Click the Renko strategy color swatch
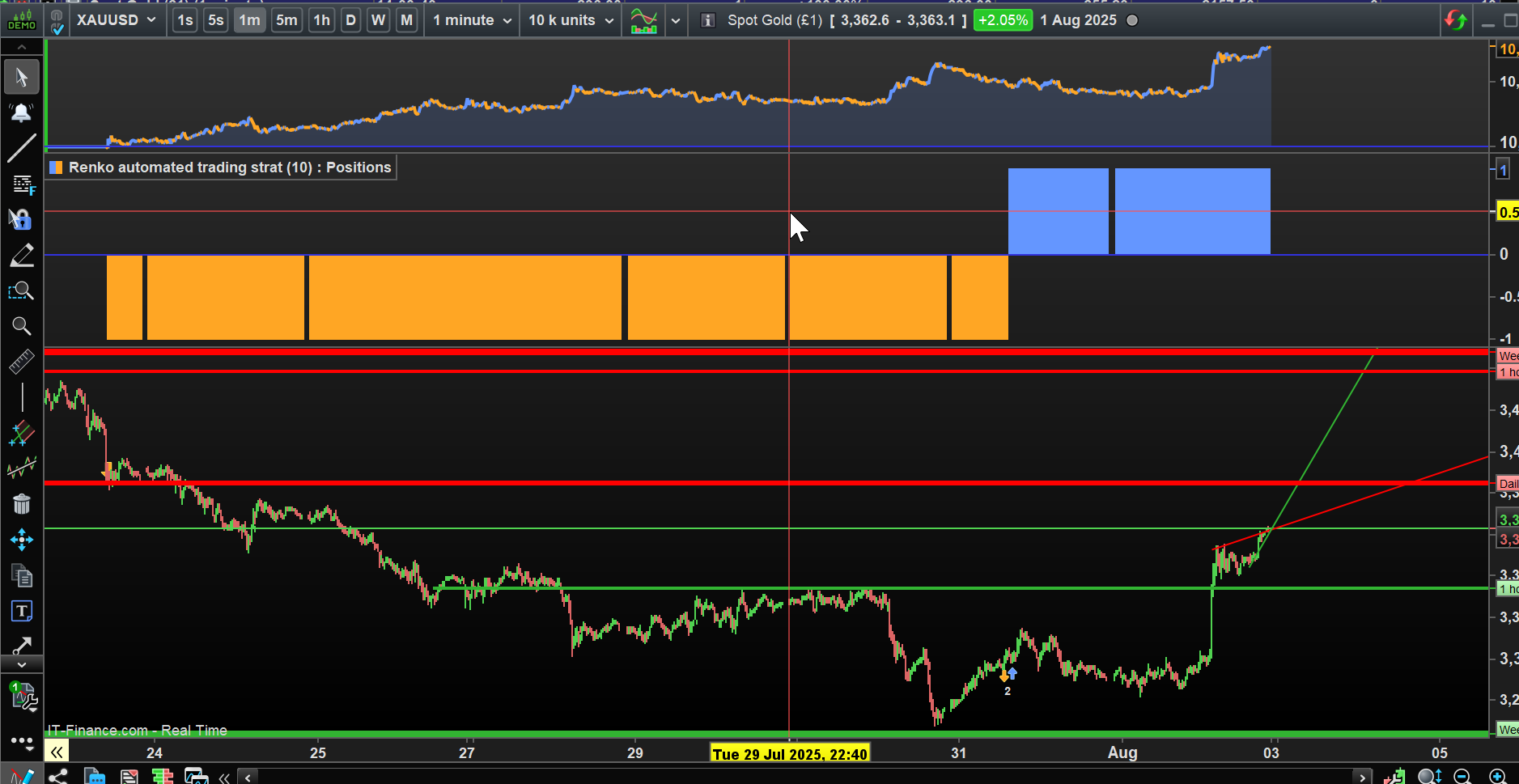Screen dimensions: 1519x784 56,167
